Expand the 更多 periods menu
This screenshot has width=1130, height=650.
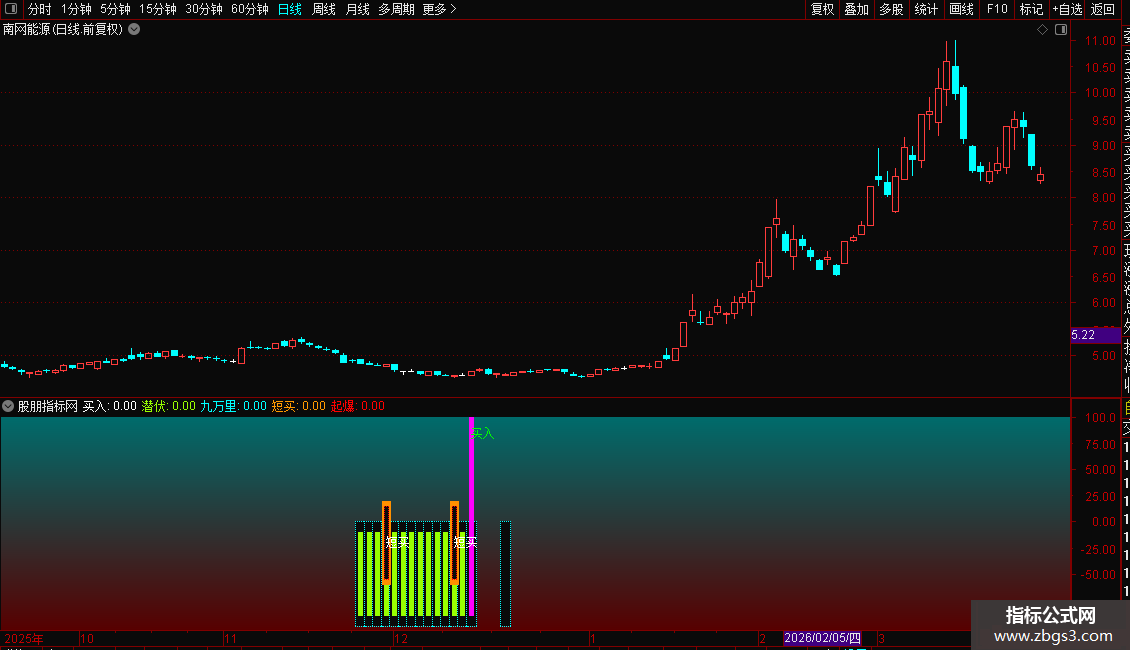440,9
